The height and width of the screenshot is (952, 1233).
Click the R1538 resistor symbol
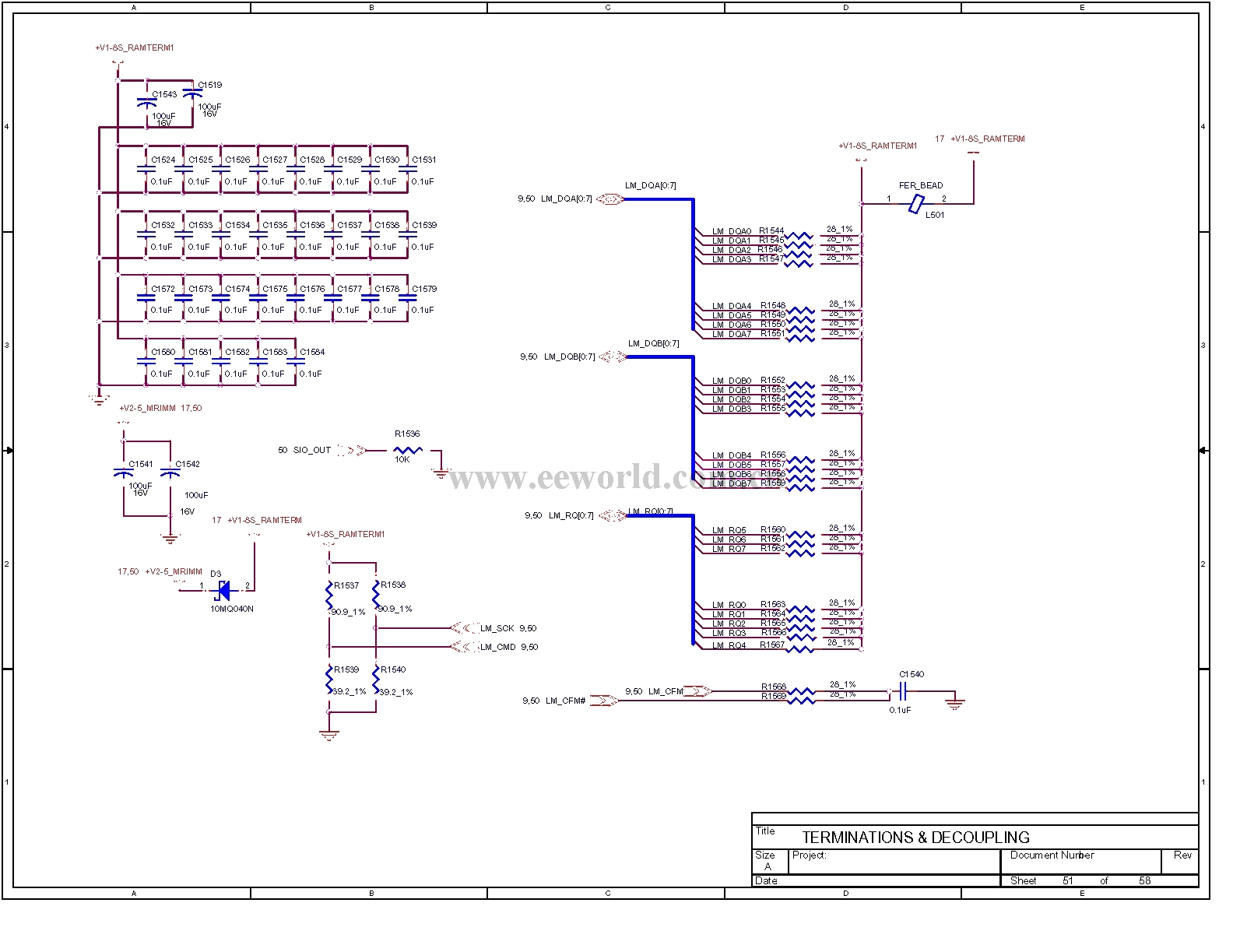pos(376,595)
